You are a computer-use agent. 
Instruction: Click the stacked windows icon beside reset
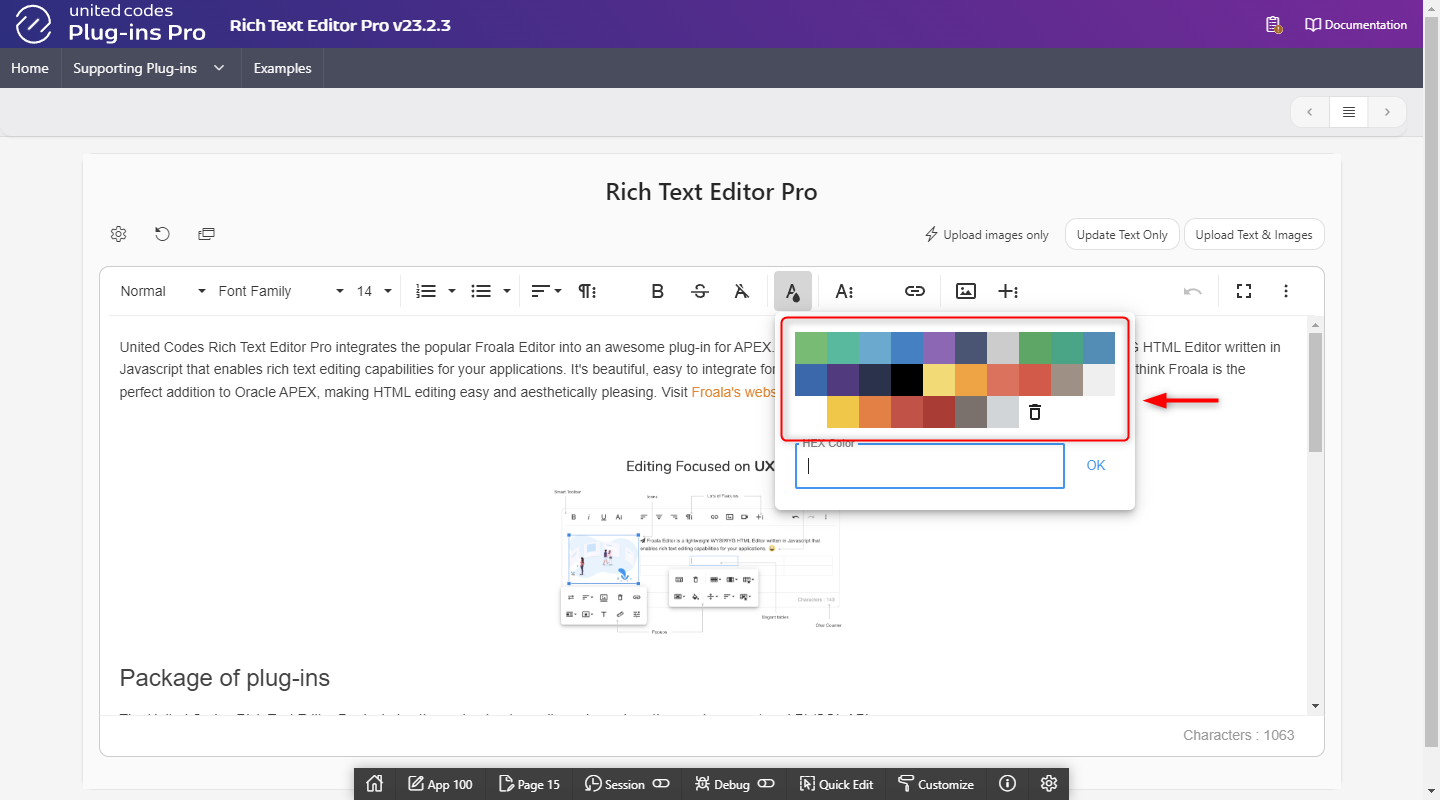click(x=206, y=234)
